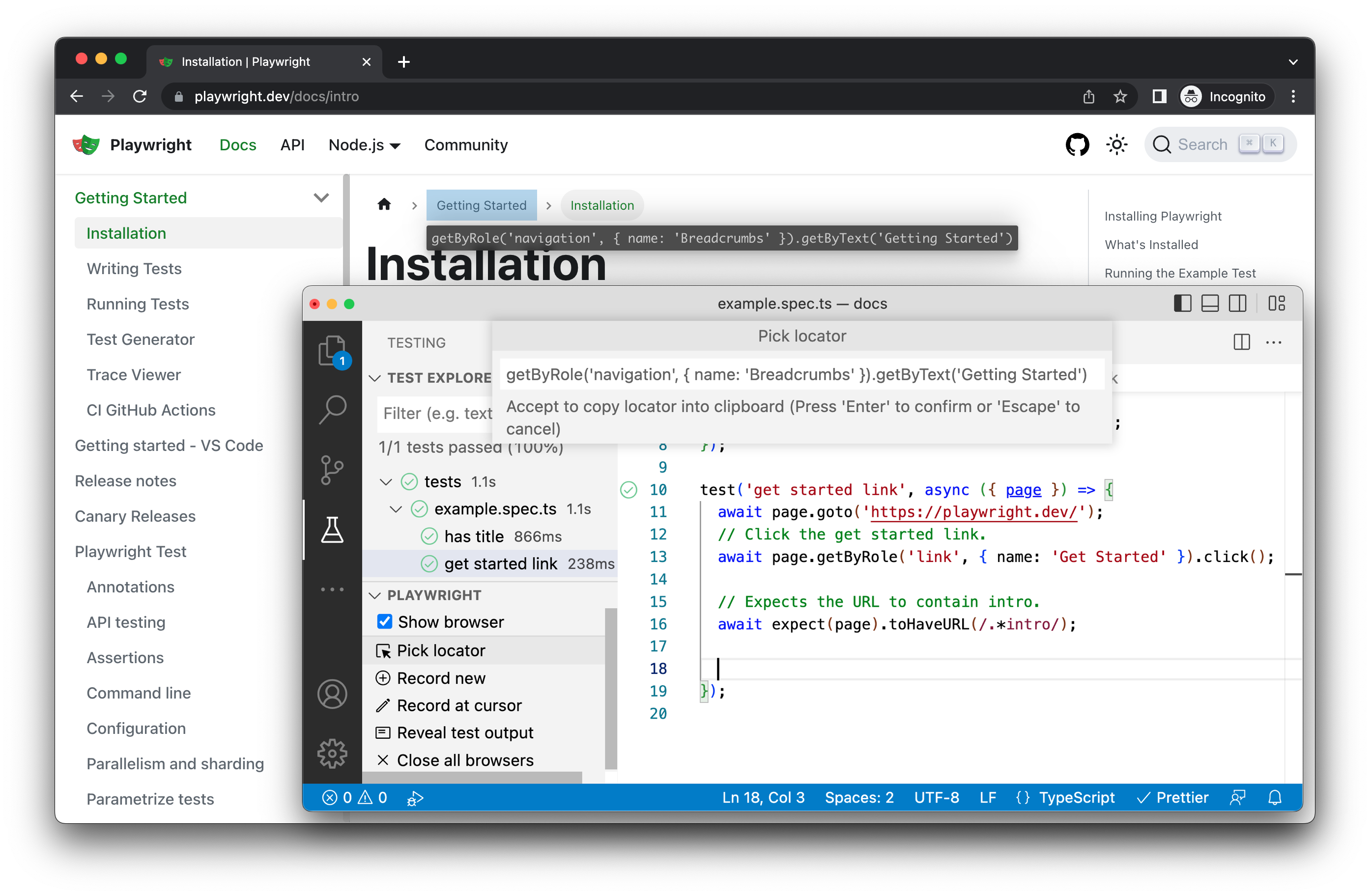Select Record new from Playwright menu
This screenshot has height=896, width=1370.
440,678
